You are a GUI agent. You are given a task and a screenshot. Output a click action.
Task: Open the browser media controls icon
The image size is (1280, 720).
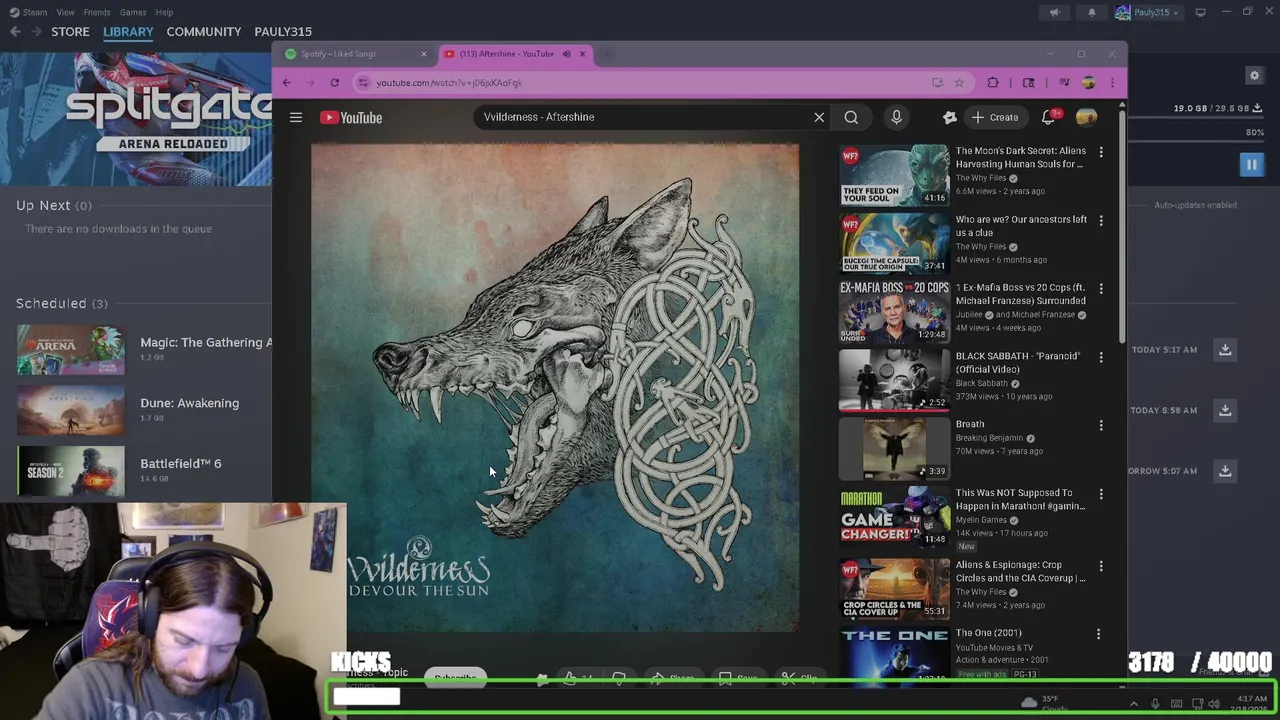[x=1064, y=83]
